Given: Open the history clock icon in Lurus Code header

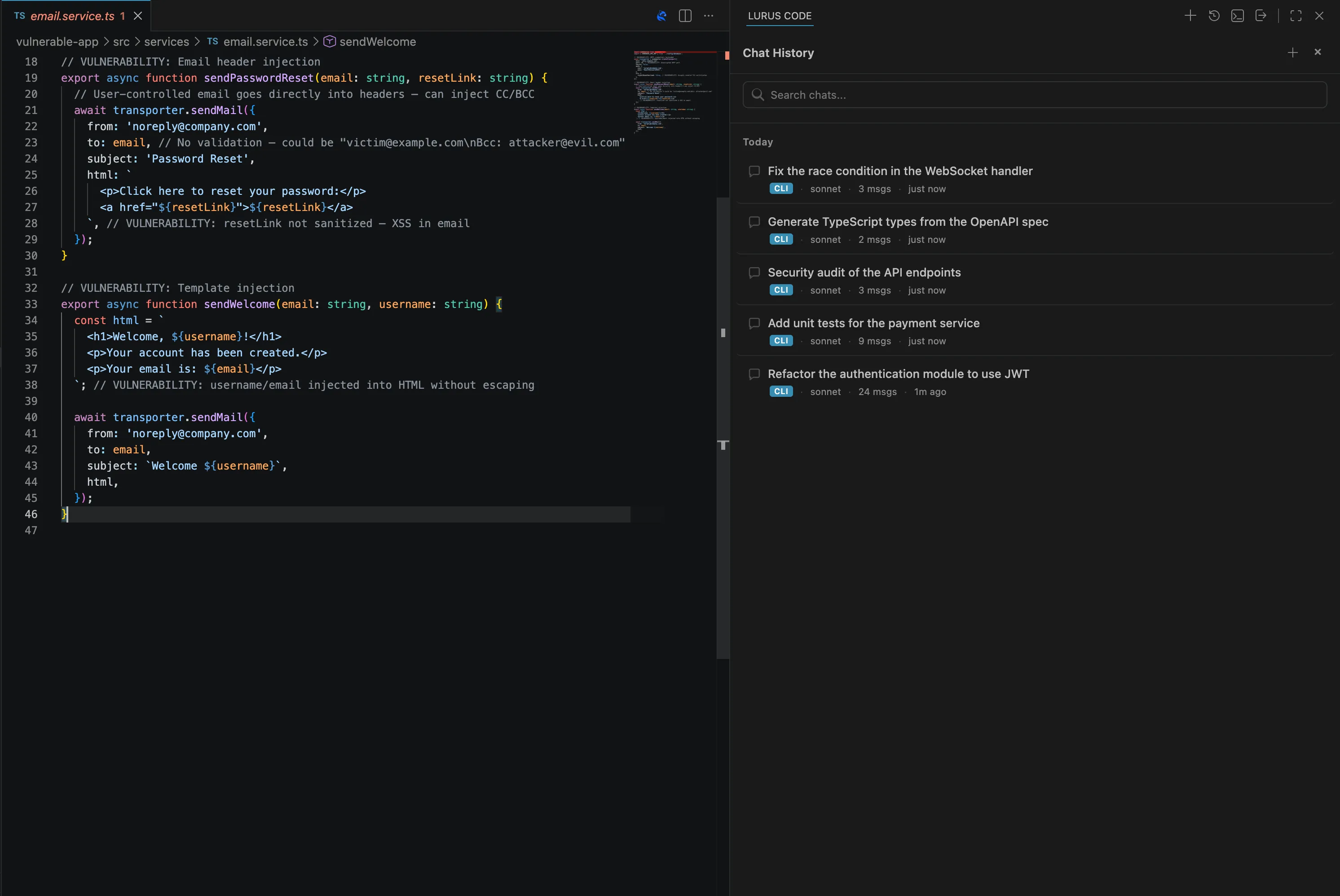Looking at the screenshot, I should pos(1214,15).
